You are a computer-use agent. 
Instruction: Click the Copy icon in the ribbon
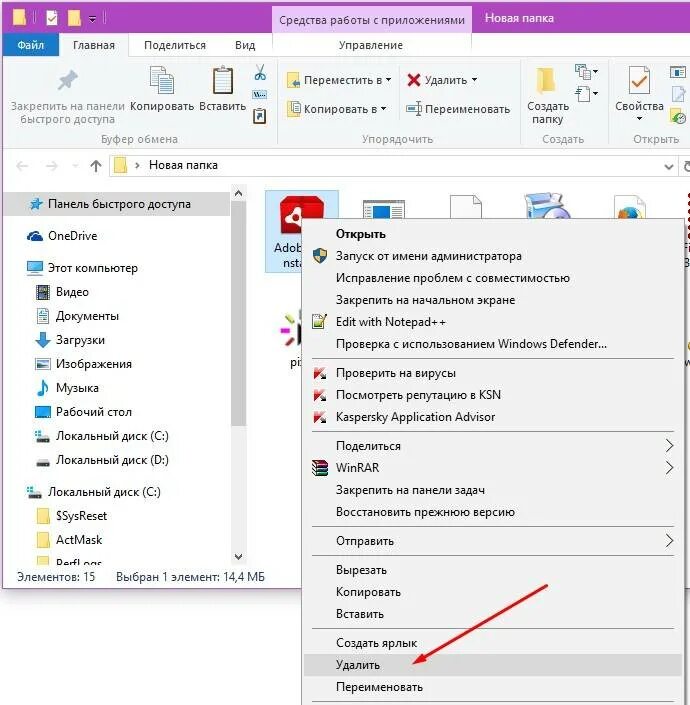pos(161,80)
